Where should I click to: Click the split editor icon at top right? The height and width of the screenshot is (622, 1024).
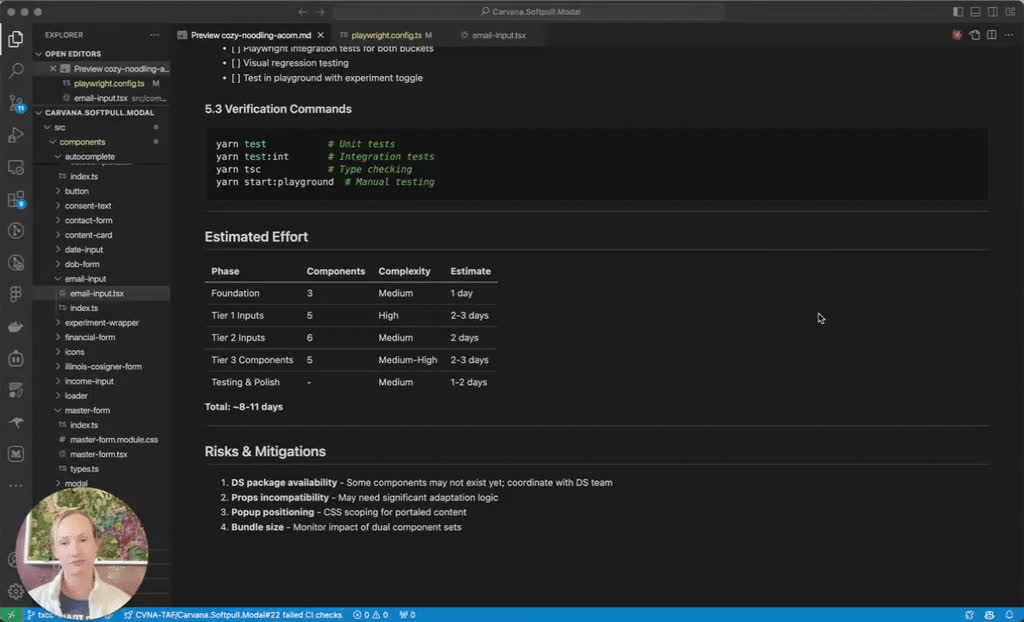click(x=991, y=35)
